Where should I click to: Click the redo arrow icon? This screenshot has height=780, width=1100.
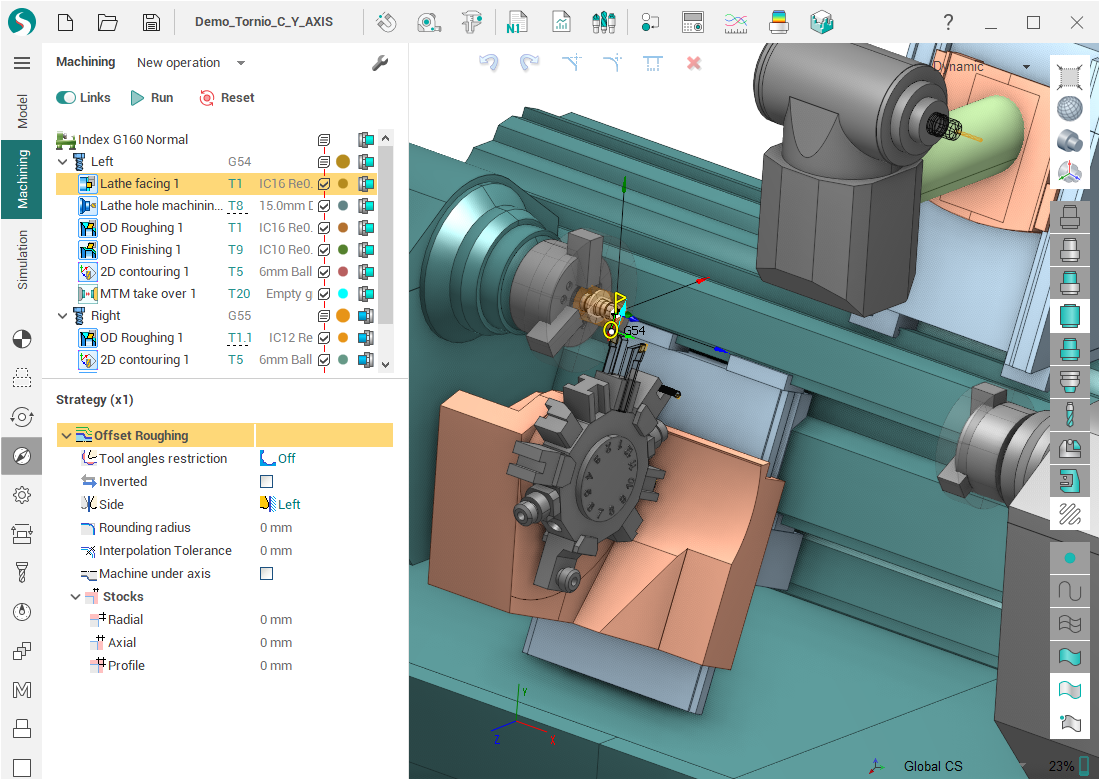click(x=530, y=63)
